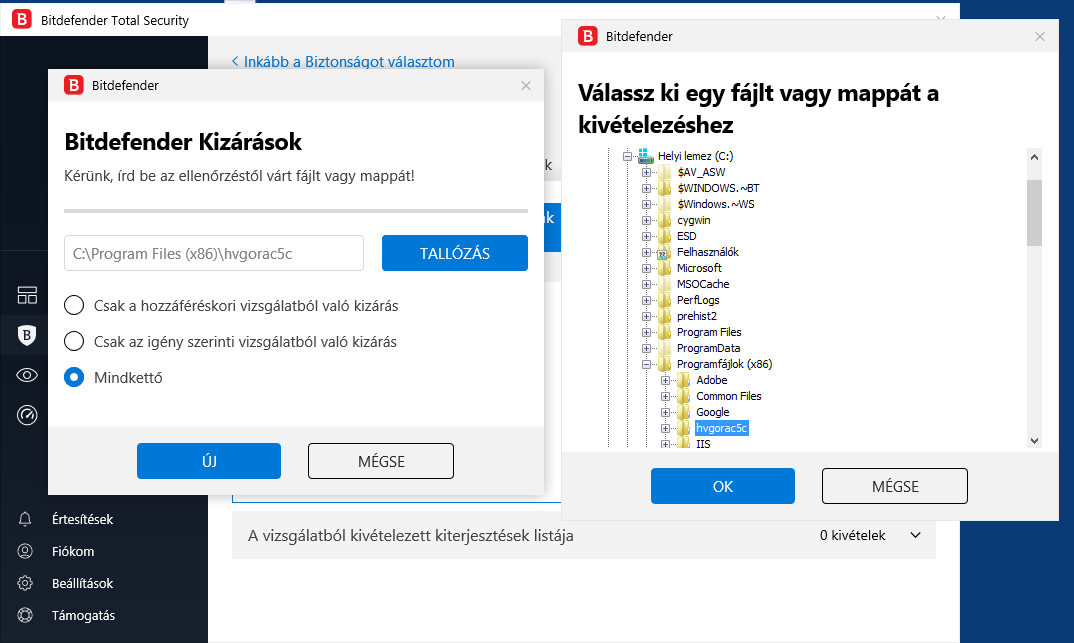
Task: Open the Privacy eye icon in sidebar
Action: pyautogui.click(x=27, y=375)
